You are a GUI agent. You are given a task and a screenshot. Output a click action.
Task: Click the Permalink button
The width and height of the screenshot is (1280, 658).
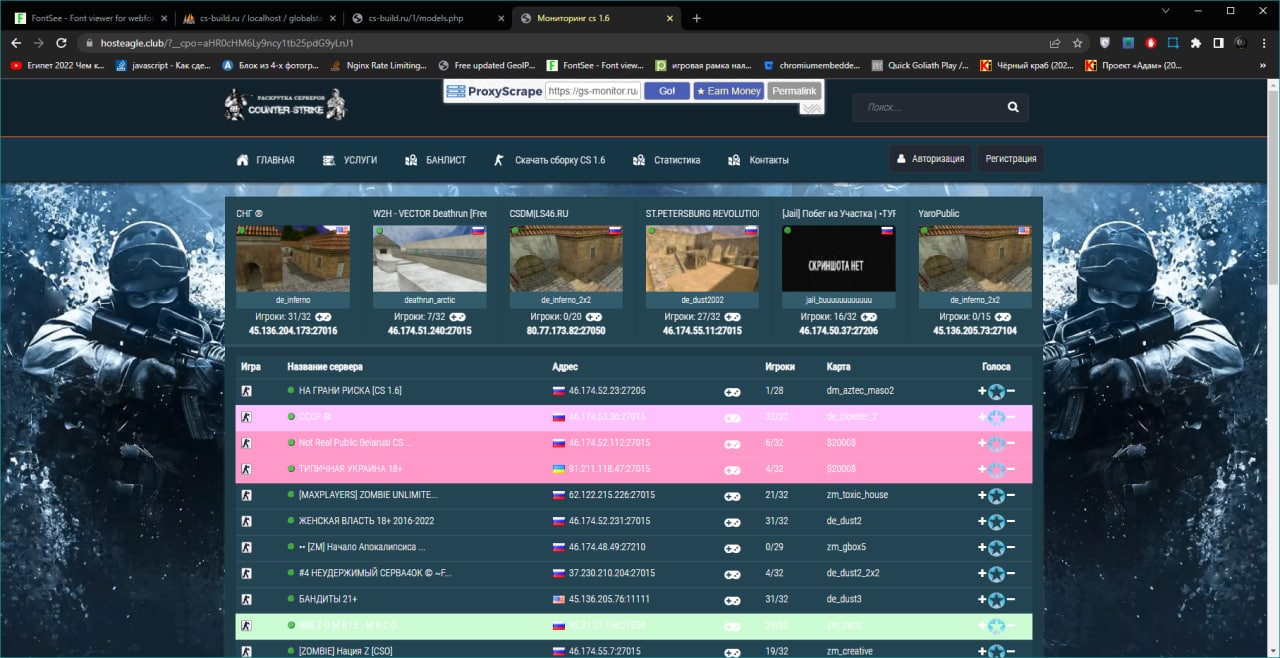(x=794, y=91)
